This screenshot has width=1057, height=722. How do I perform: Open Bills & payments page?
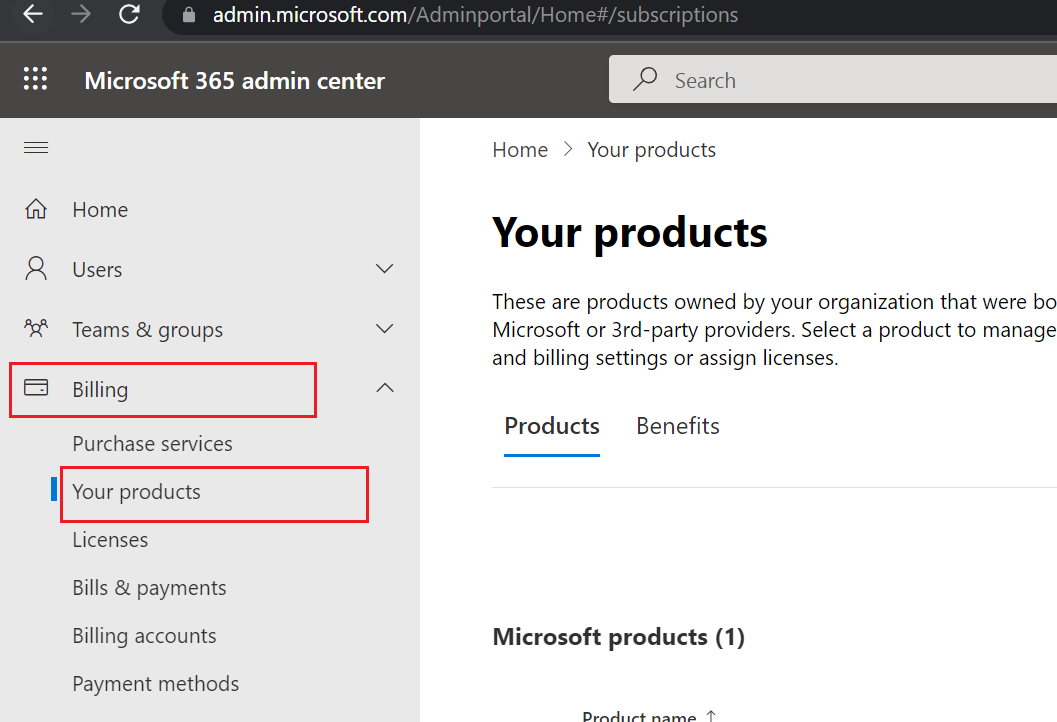point(149,588)
